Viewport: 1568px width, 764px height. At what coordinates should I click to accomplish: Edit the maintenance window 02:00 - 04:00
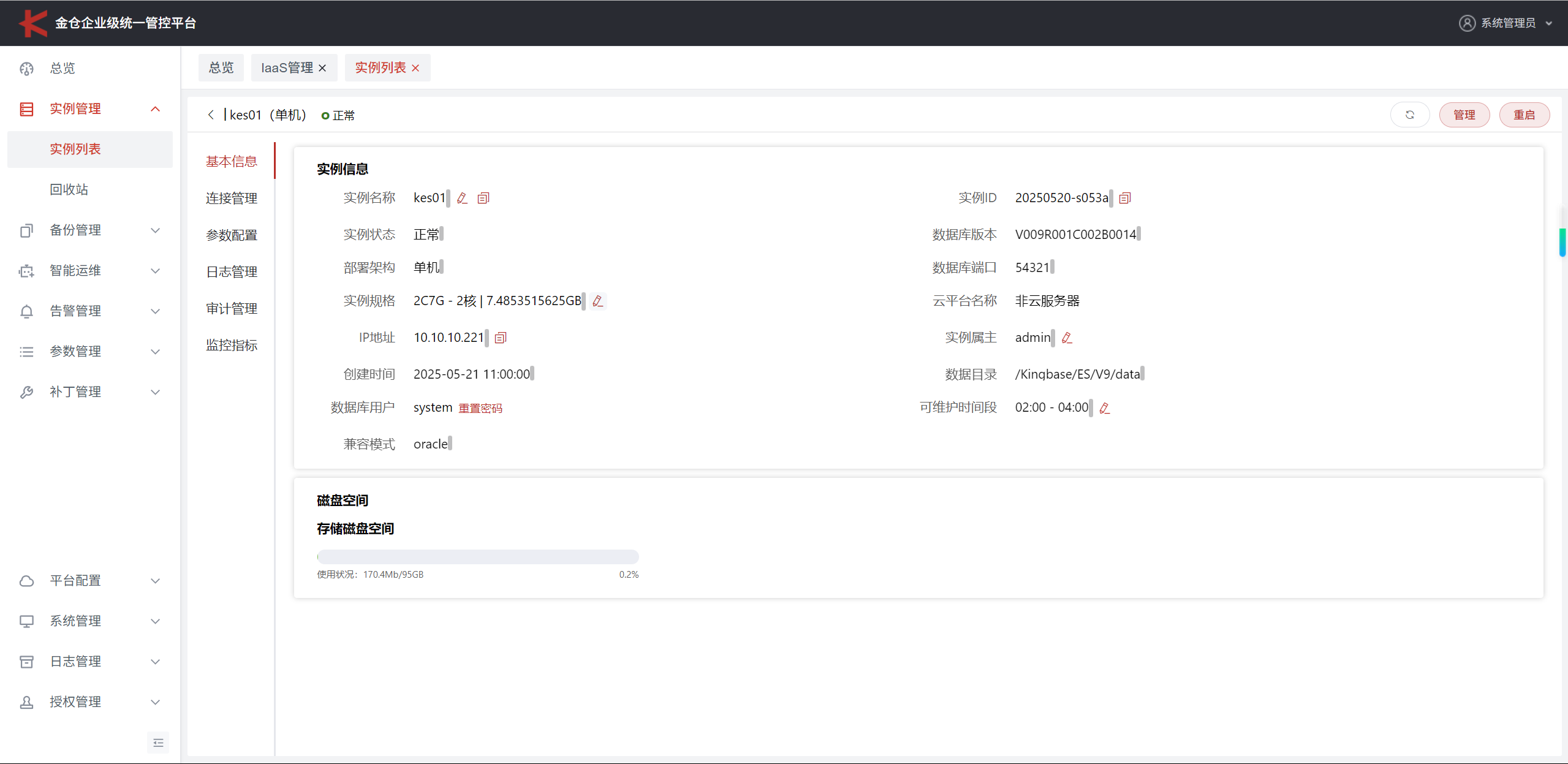pyautogui.click(x=1105, y=408)
